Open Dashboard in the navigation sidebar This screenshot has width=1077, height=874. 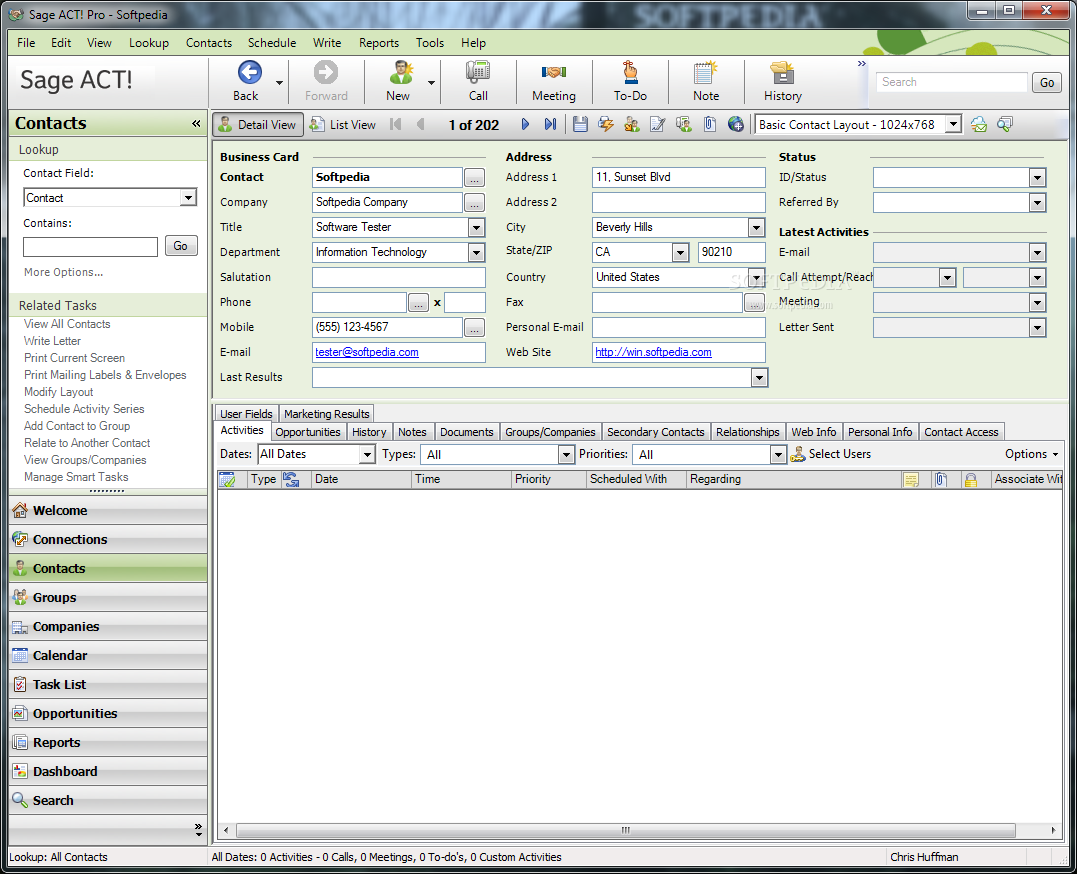[109, 772]
